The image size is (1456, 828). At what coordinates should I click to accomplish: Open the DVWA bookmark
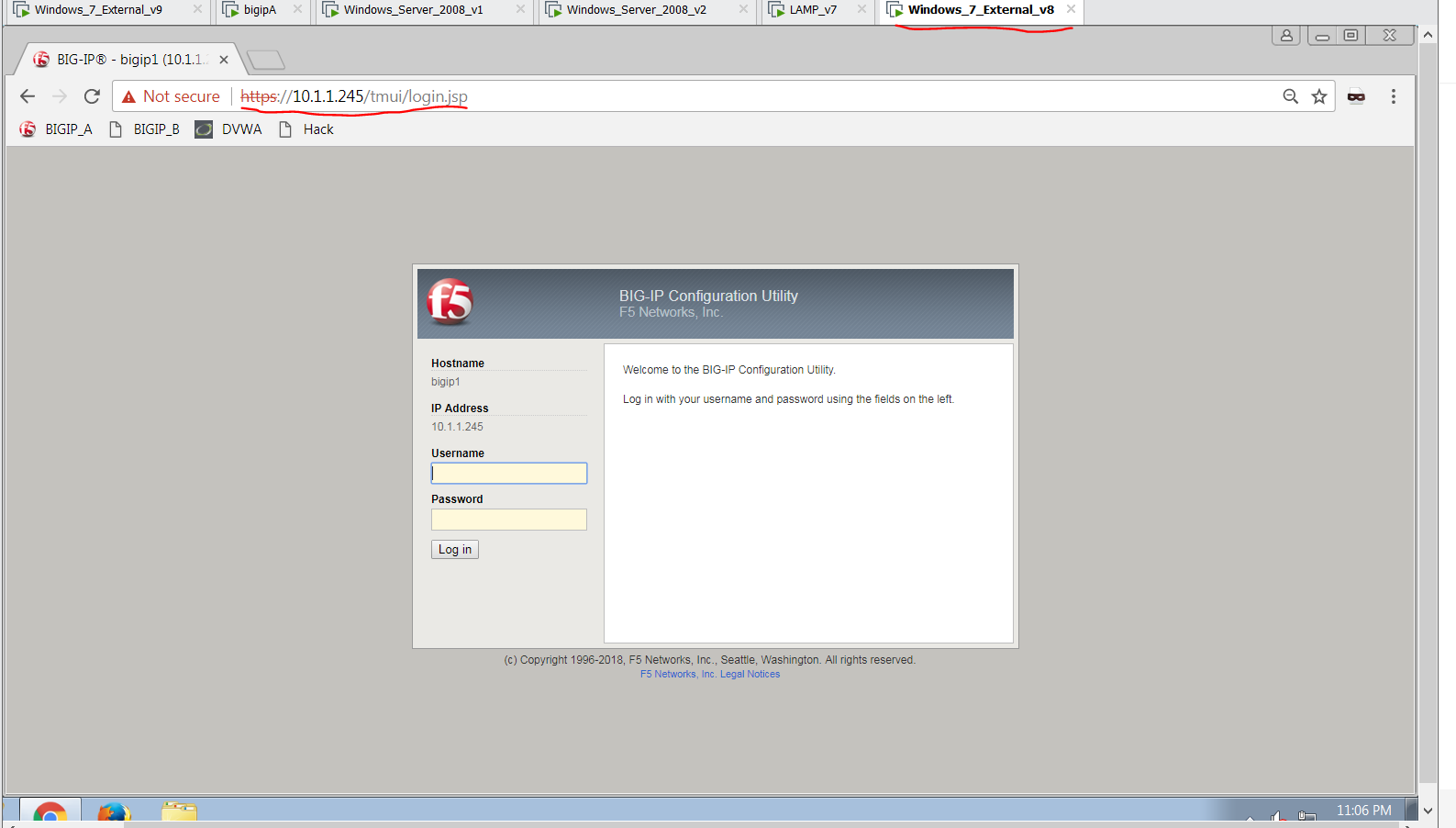[x=228, y=129]
